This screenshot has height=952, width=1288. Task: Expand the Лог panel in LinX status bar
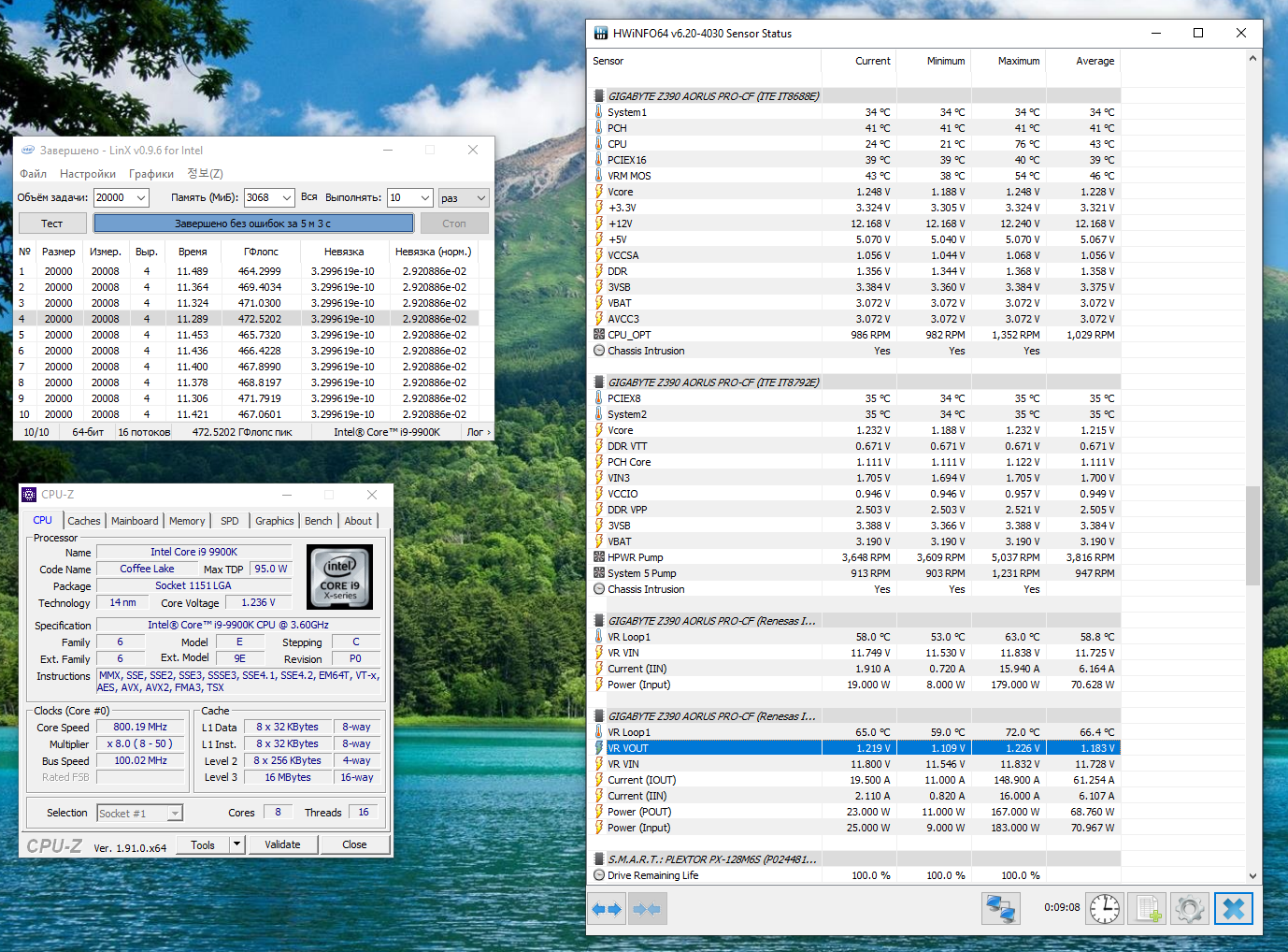(x=479, y=432)
